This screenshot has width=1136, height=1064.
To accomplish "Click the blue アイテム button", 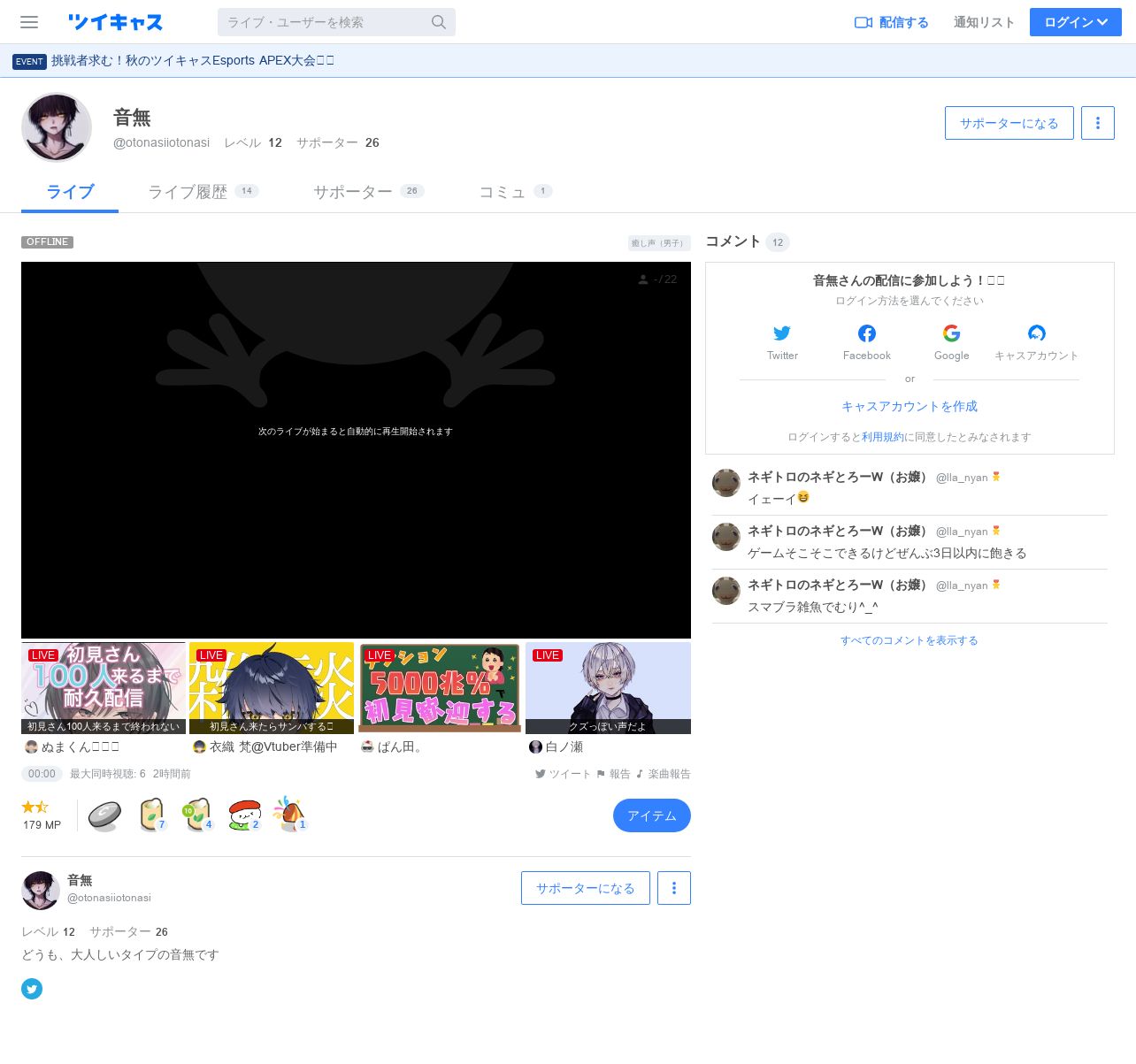I will [x=652, y=815].
